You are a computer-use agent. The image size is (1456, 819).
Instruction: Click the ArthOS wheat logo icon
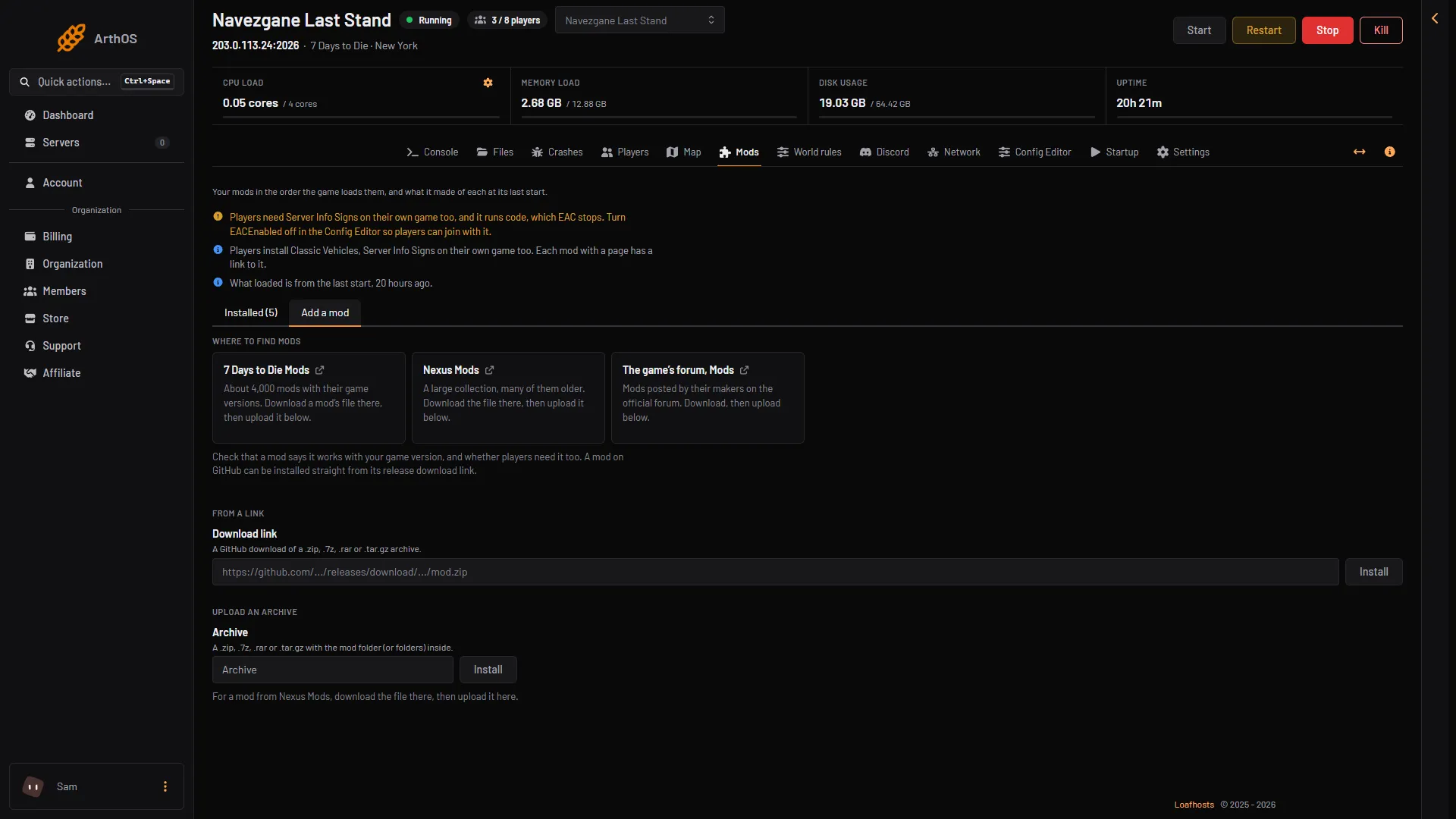(x=71, y=38)
